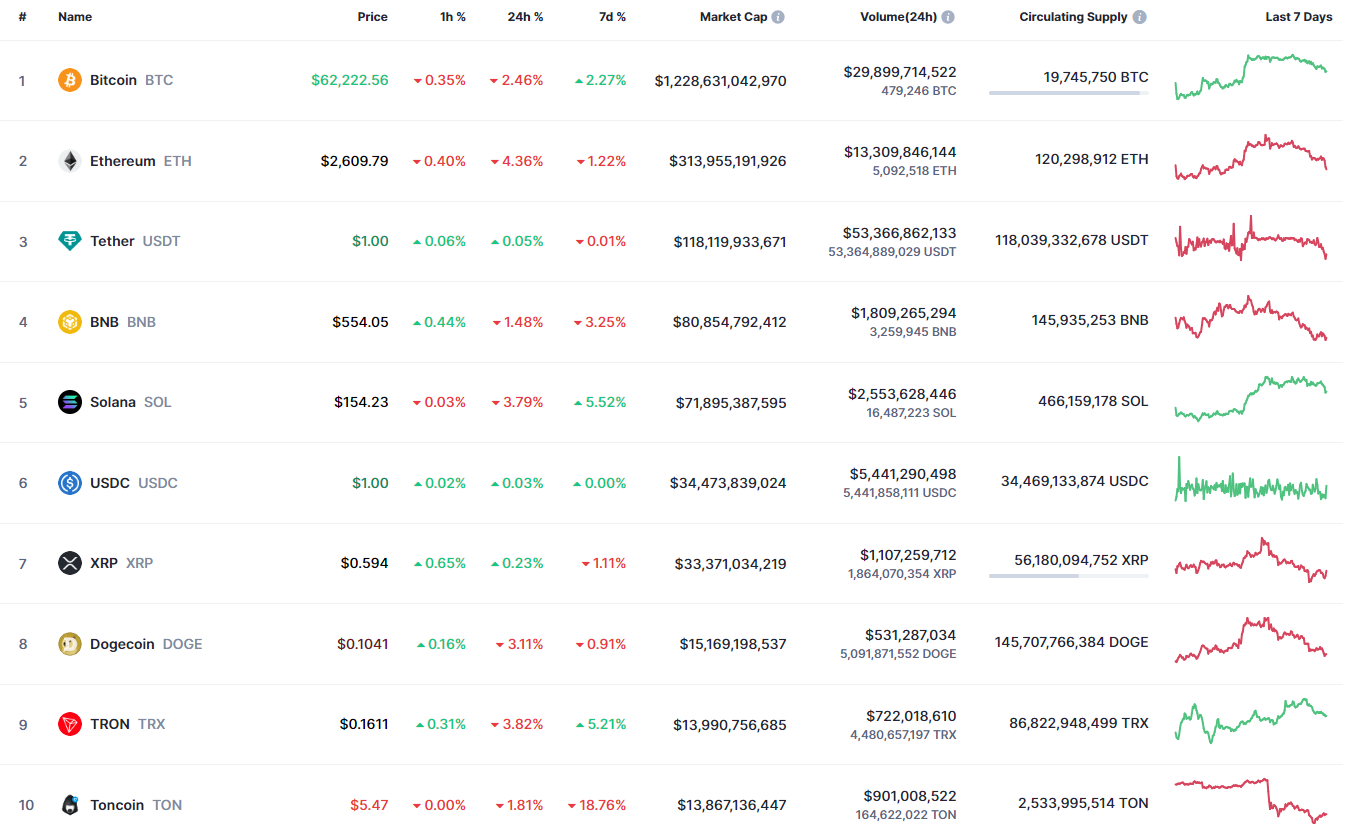Click the TRON logo icon
This screenshot has width=1348, height=832.
[69, 724]
